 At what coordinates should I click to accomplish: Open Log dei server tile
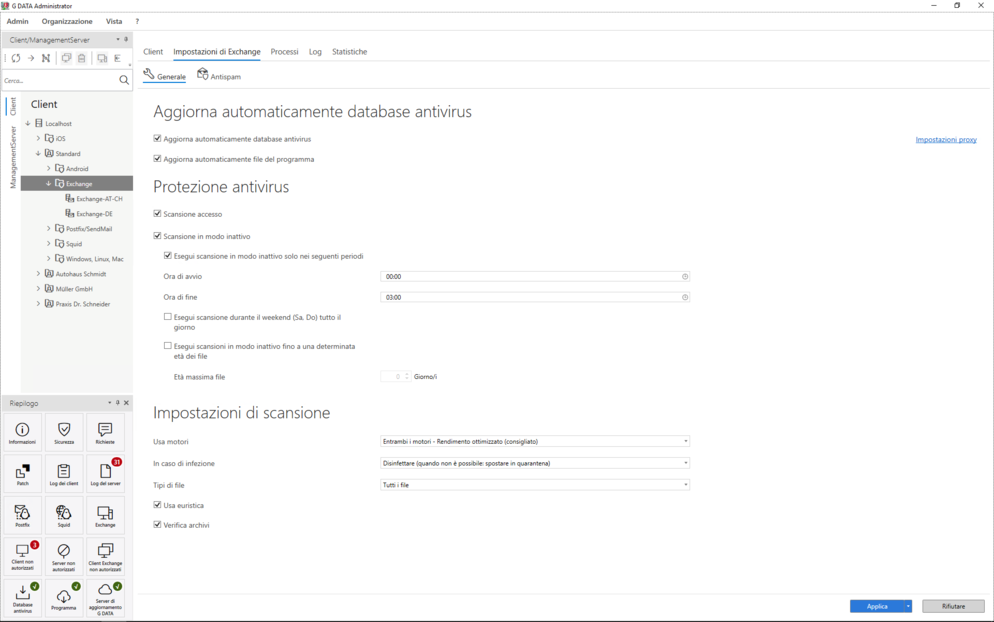tap(105, 473)
